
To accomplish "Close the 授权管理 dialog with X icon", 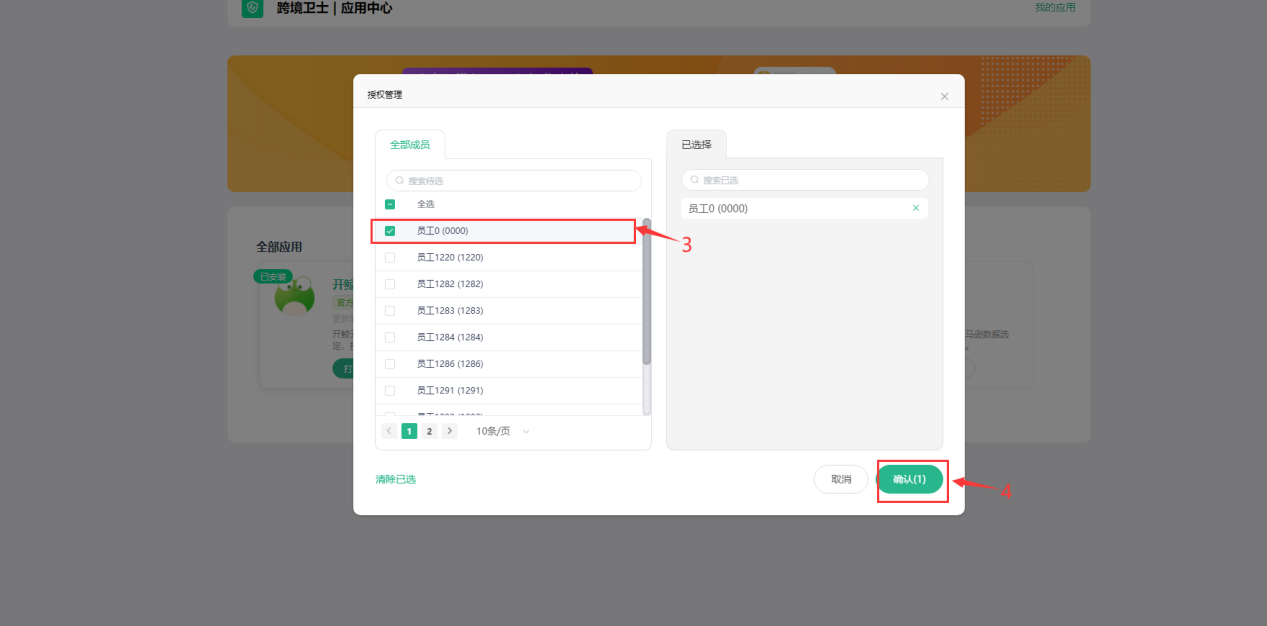I will [944, 96].
